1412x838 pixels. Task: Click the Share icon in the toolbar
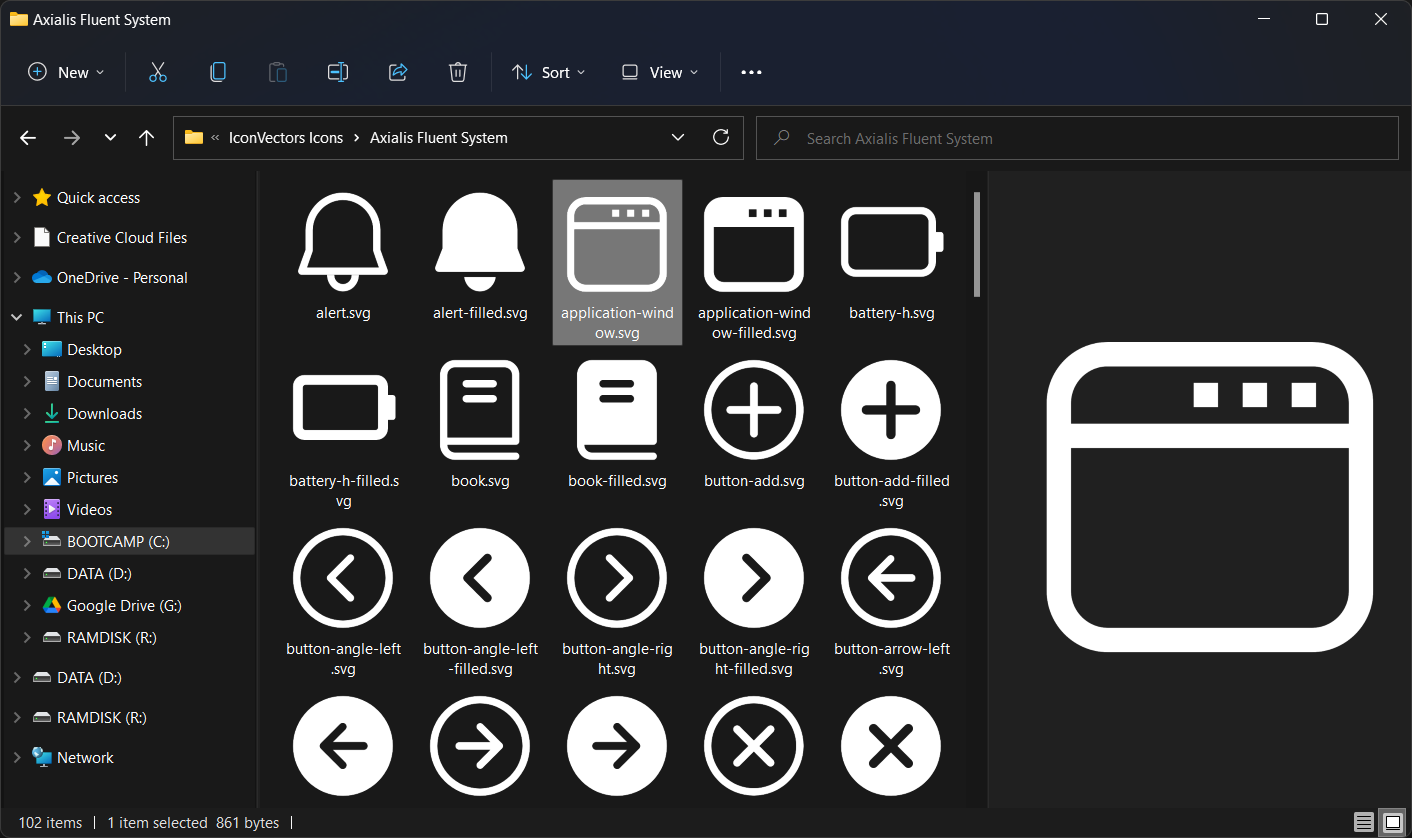click(x=397, y=71)
